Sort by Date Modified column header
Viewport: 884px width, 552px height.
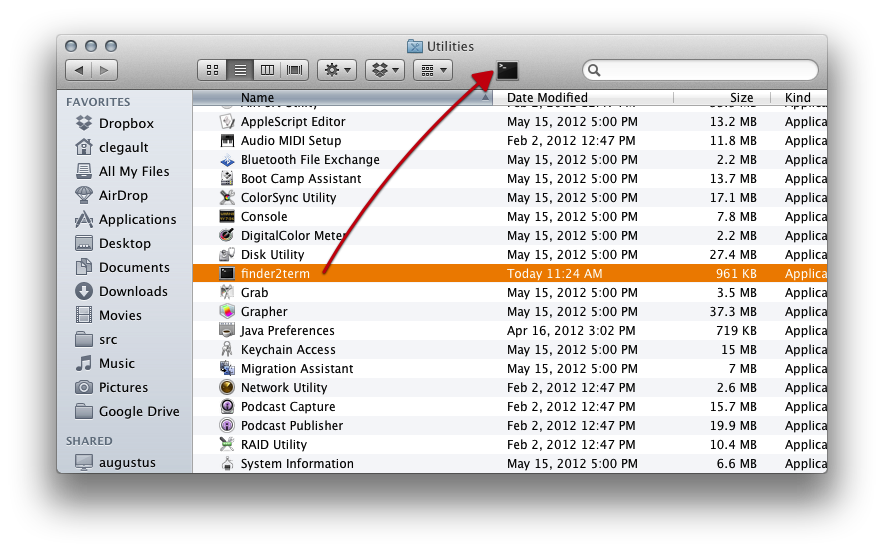[x=583, y=98]
